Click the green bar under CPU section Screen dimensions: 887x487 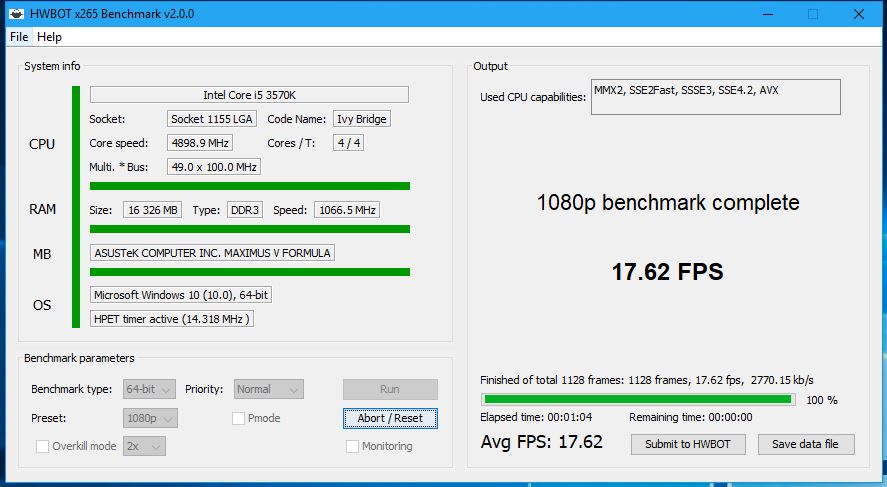(x=249, y=186)
